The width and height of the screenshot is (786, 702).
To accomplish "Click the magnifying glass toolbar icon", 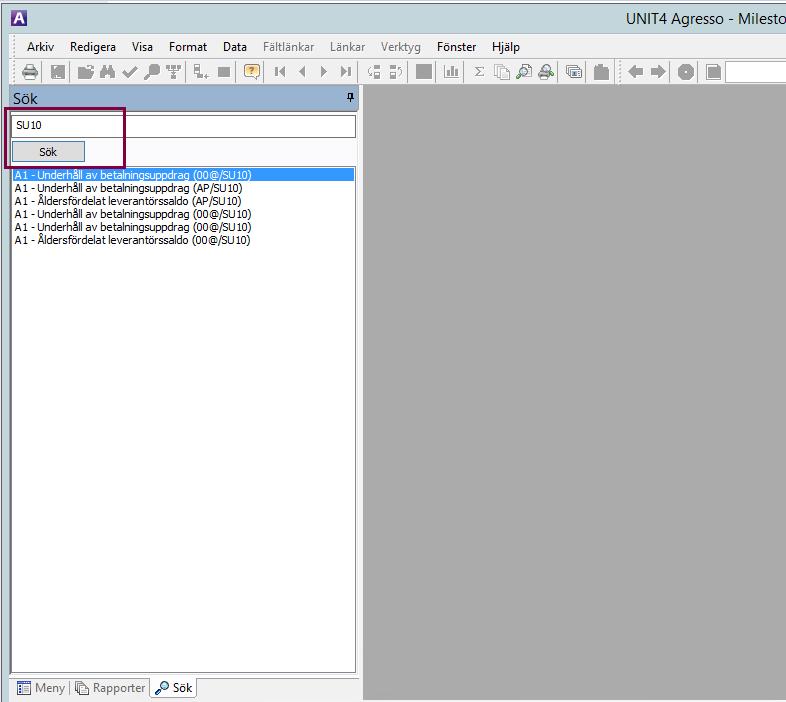I will [151, 72].
